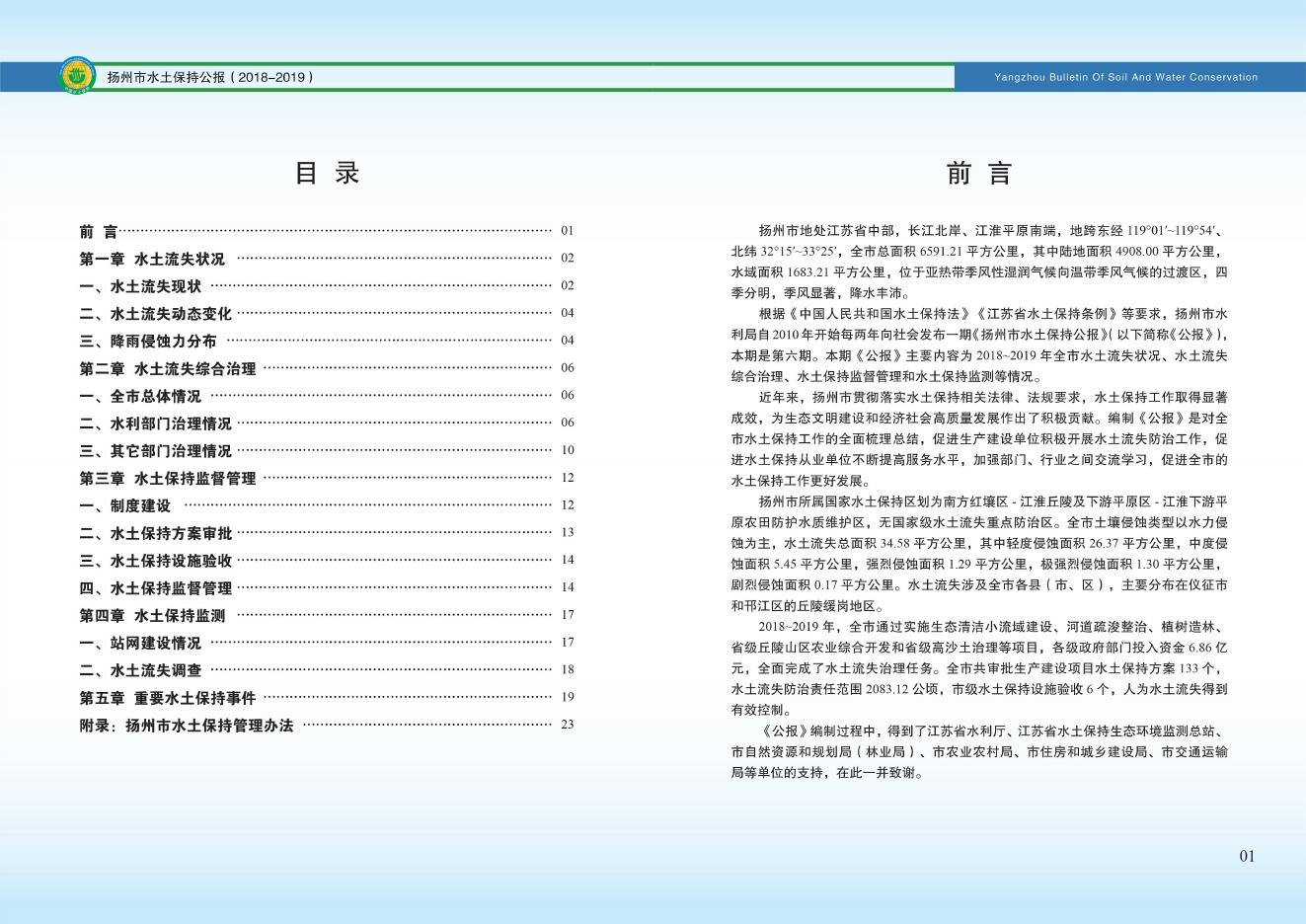The height and width of the screenshot is (924, 1306).
Task: Go to contents entry 第五章 重要水土保持事件
Action: tap(326, 697)
